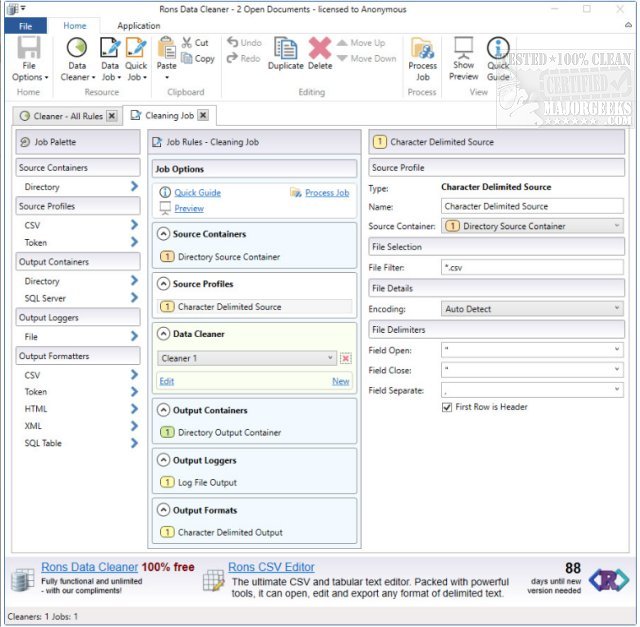Open the Rons CSV Editor link

pos(271,567)
